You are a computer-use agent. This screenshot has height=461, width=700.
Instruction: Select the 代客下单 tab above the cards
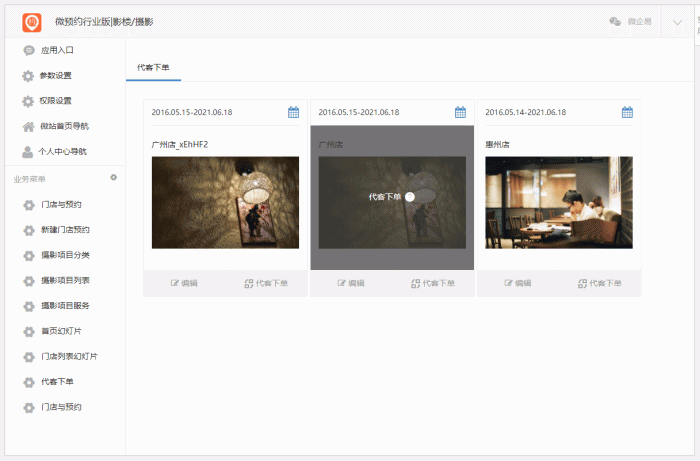[x=153, y=67]
